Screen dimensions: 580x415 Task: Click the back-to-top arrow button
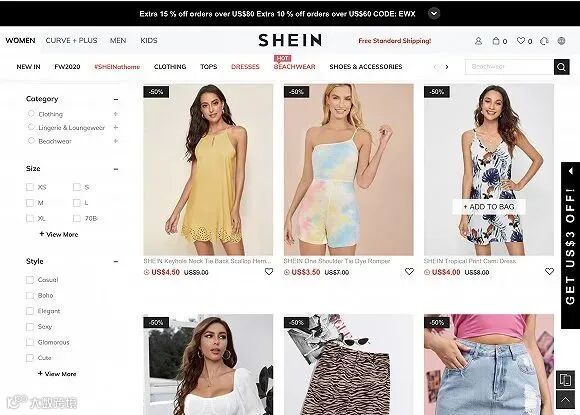[565, 400]
